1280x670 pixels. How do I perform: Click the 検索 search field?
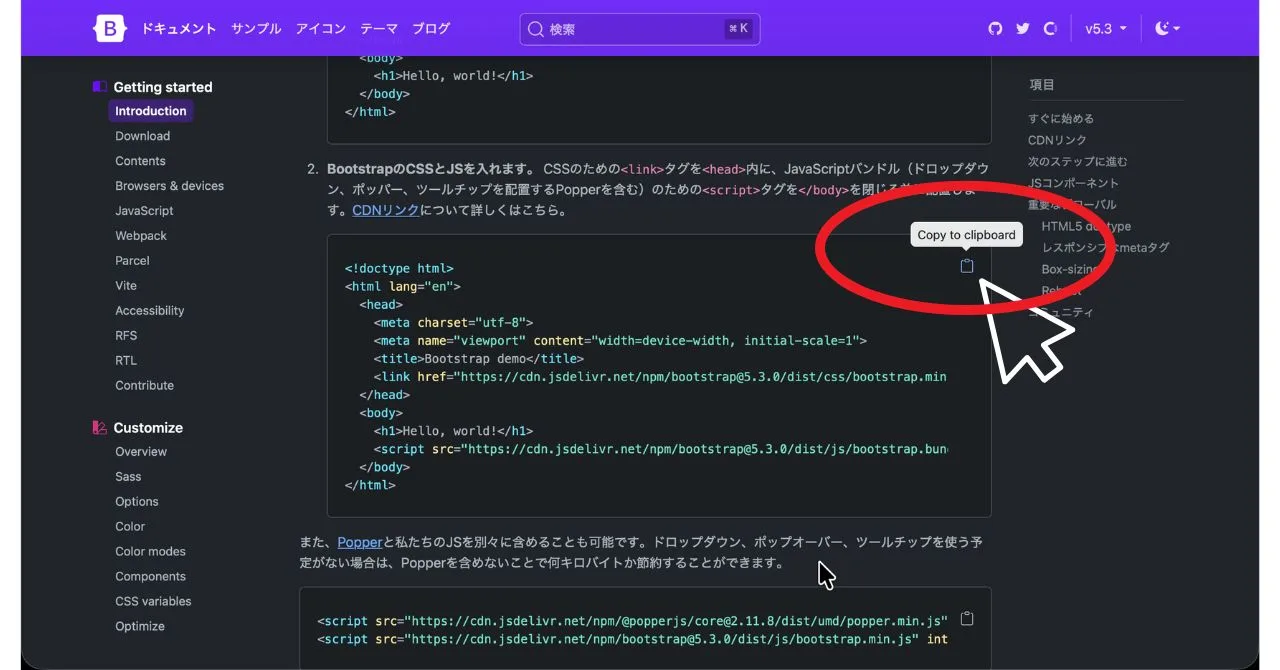640,29
